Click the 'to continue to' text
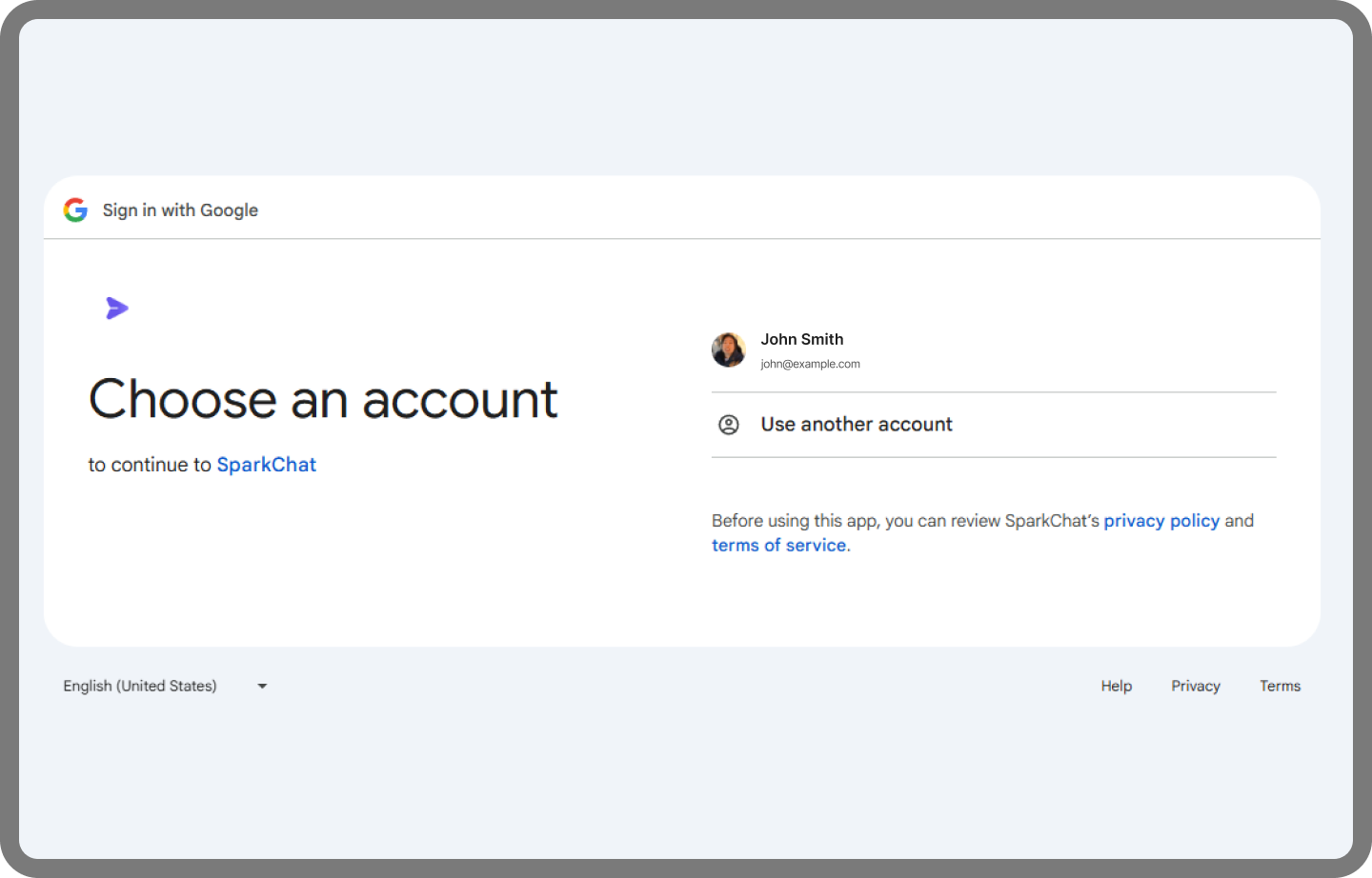Image resolution: width=1372 pixels, height=878 pixels. [150, 465]
